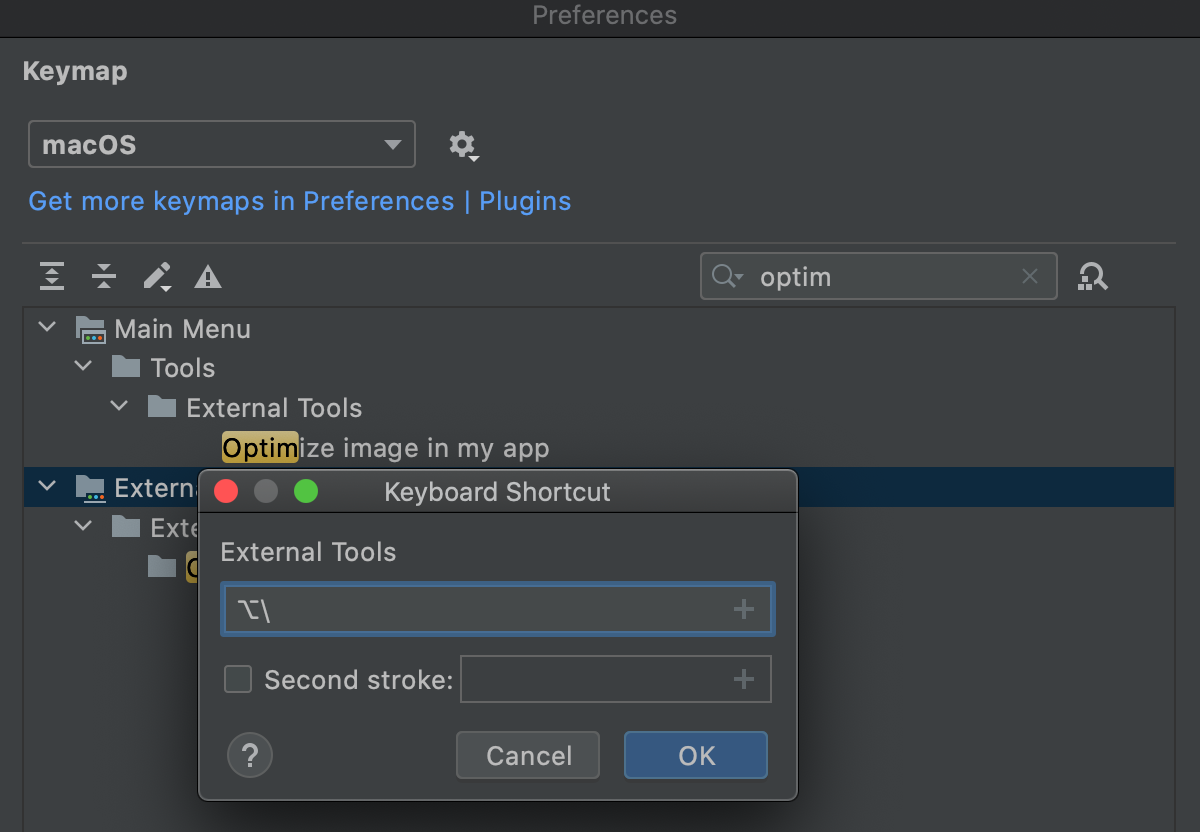Click the help question mark button
The image size is (1200, 832).
pos(250,755)
